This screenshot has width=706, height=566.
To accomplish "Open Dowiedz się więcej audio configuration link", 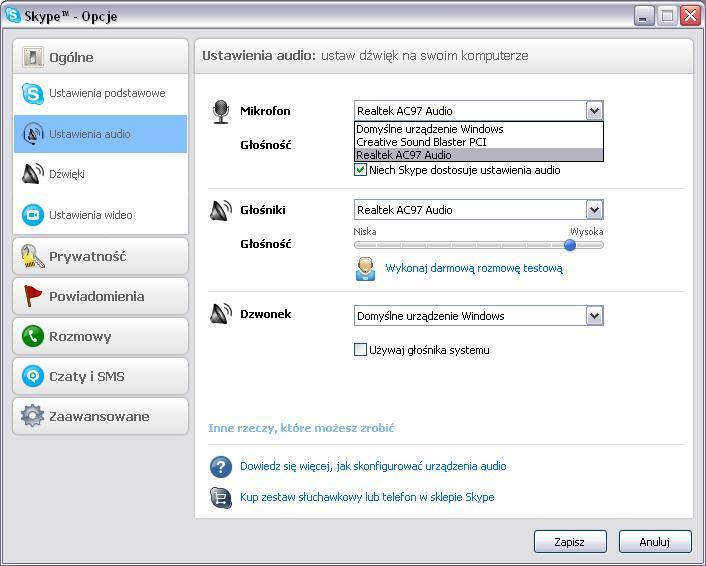I will [x=373, y=466].
